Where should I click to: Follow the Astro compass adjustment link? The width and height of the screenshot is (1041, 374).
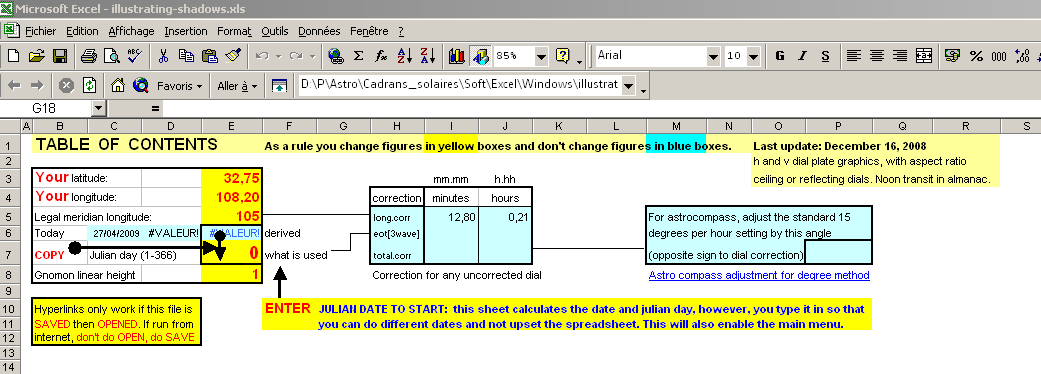pyautogui.click(x=759, y=275)
